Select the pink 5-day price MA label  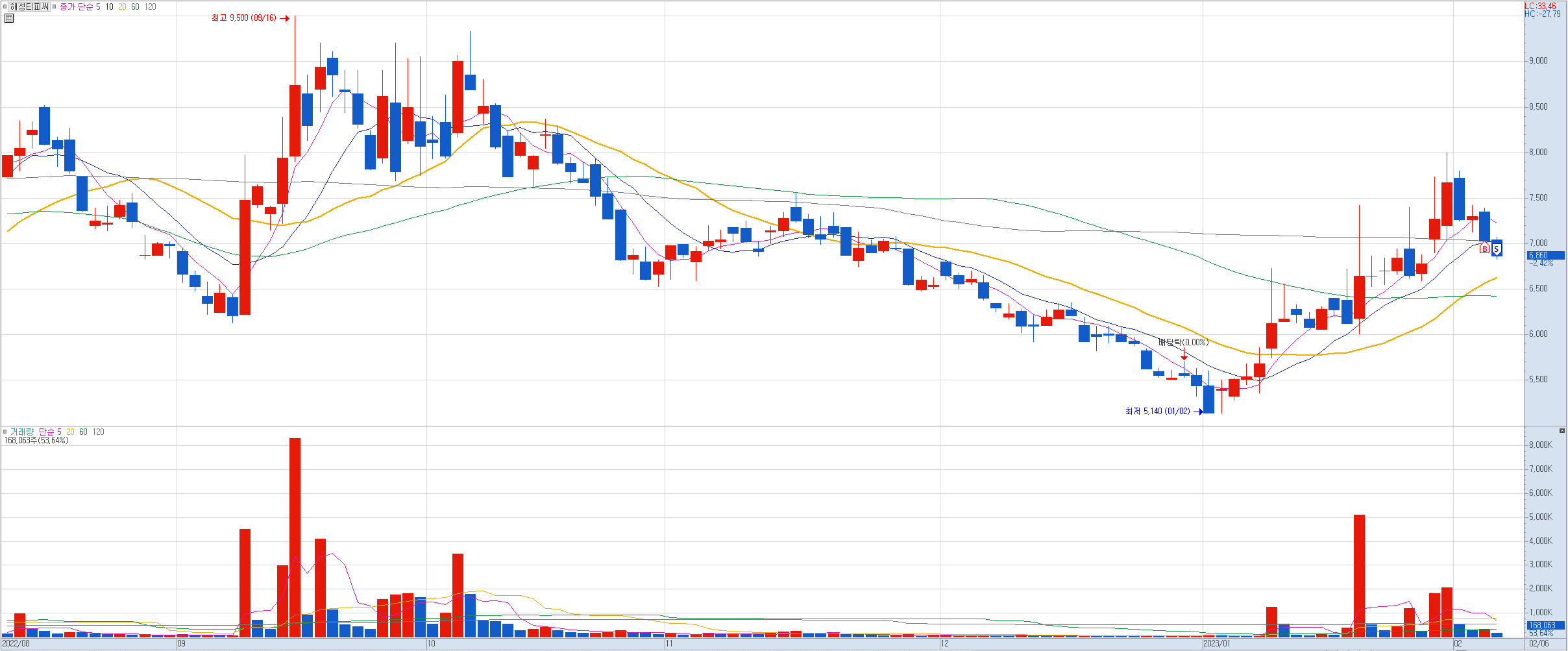(x=98, y=6)
